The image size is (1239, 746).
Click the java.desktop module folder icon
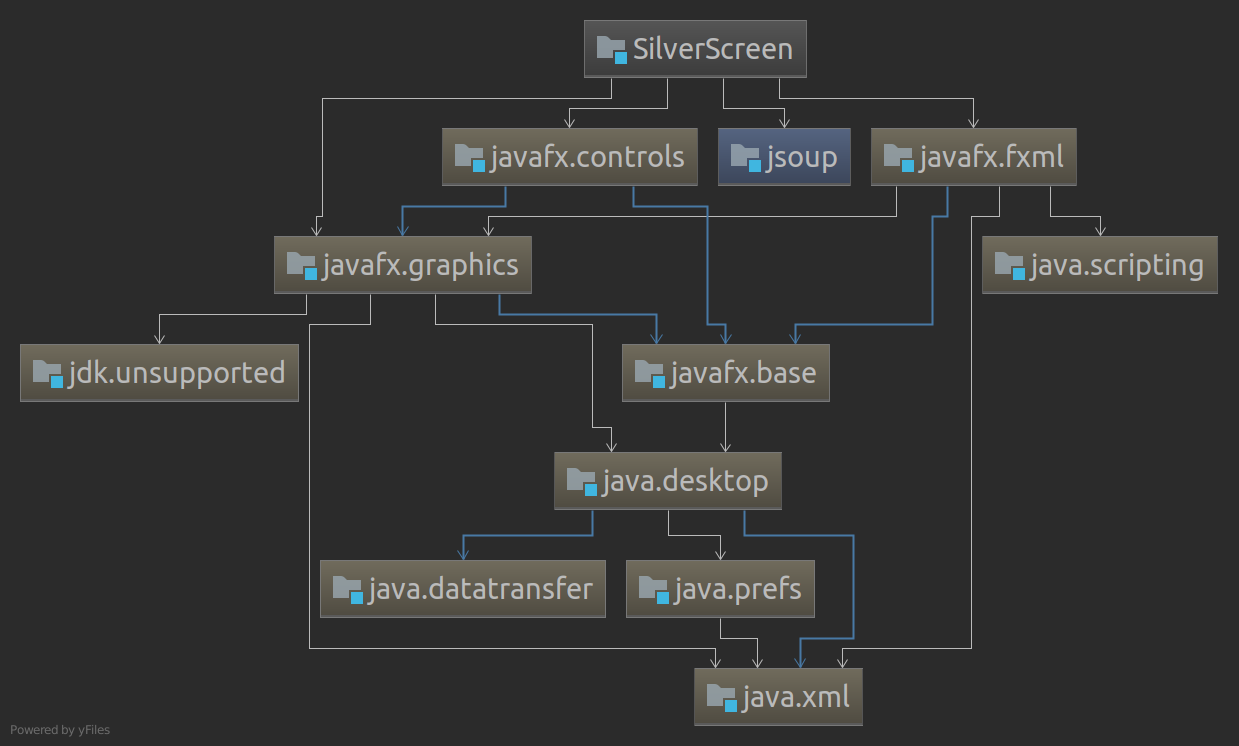point(582,481)
